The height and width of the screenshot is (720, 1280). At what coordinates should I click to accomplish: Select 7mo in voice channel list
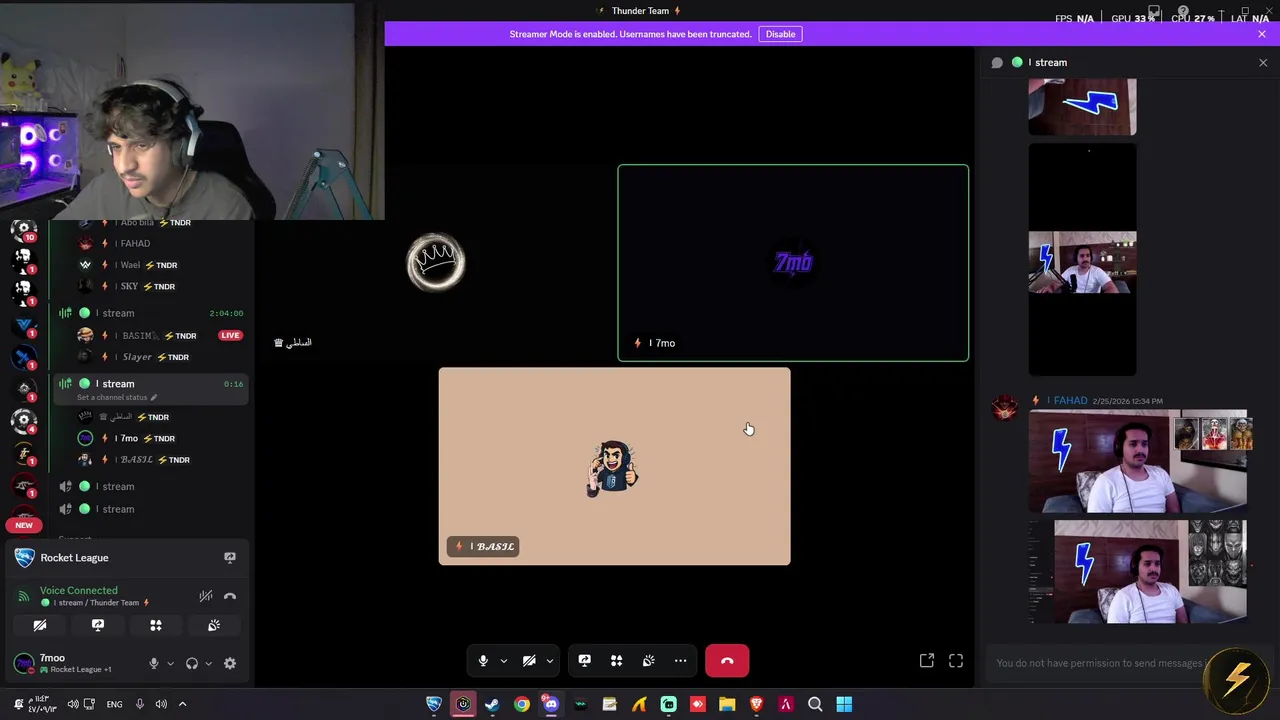[x=160, y=438]
